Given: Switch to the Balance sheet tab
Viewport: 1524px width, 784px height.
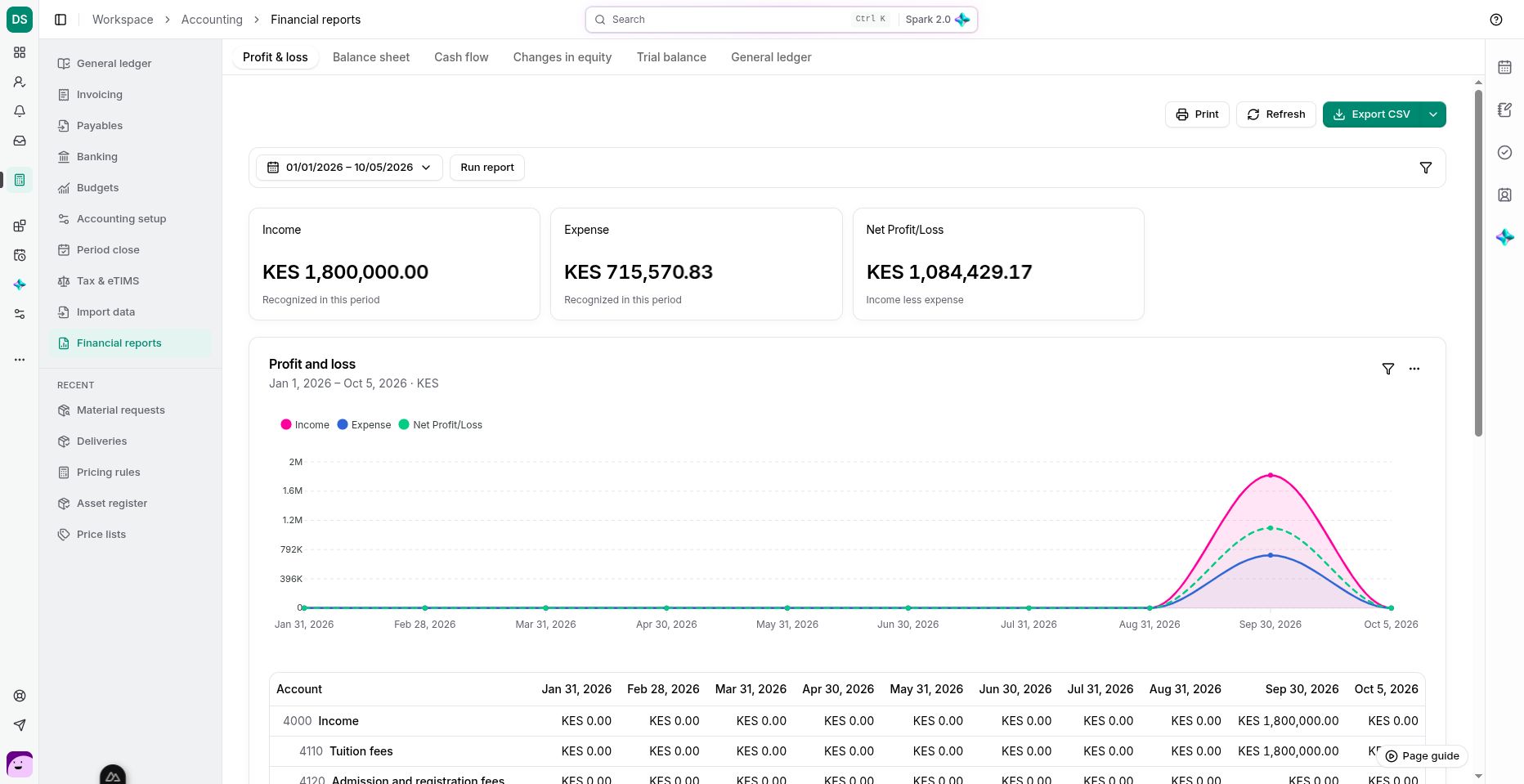Looking at the screenshot, I should point(371,57).
